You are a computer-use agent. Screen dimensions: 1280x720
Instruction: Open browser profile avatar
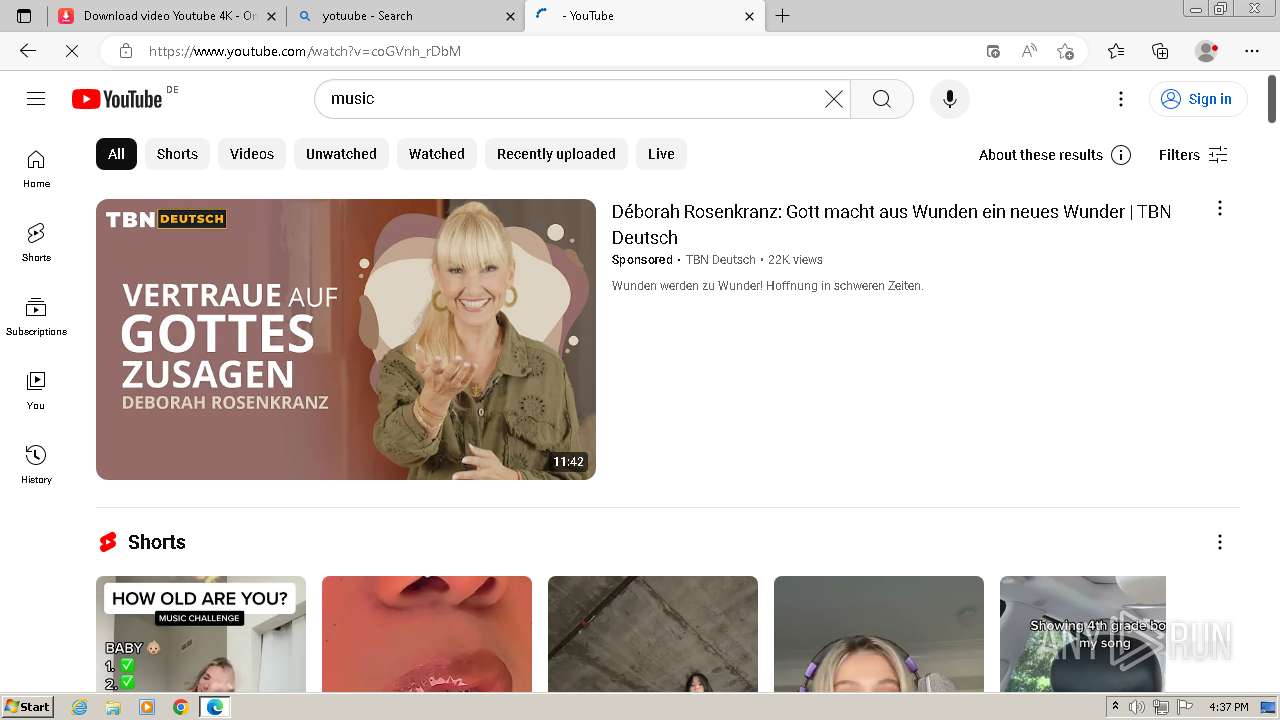[1207, 51]
